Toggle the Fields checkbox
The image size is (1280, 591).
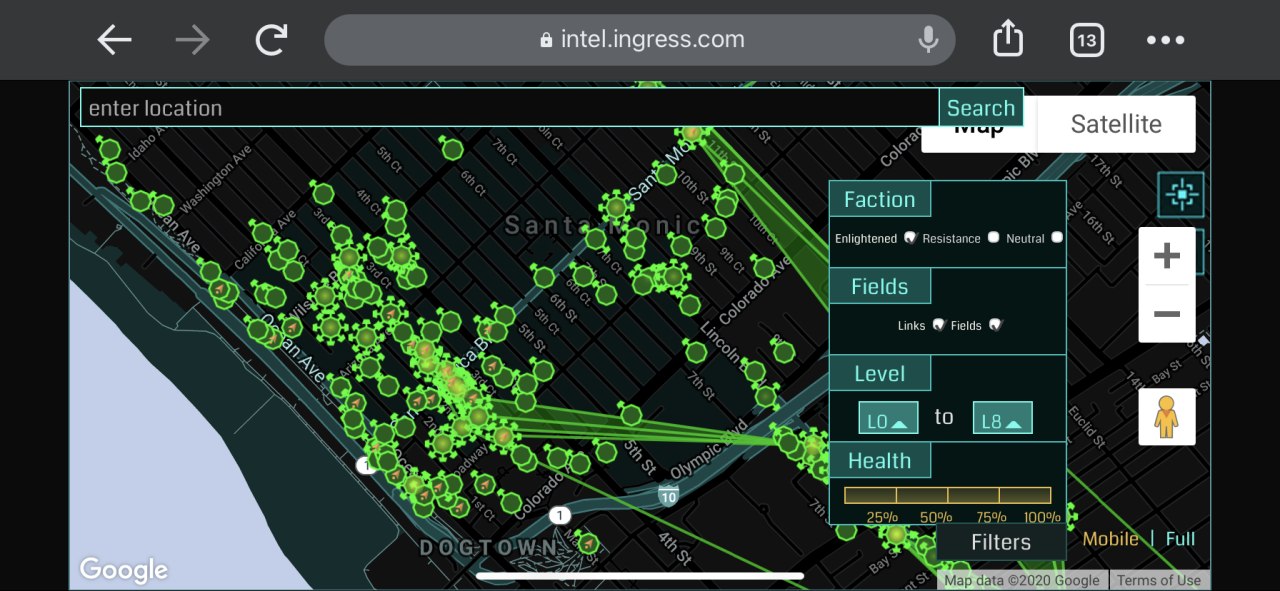point(994,325)
